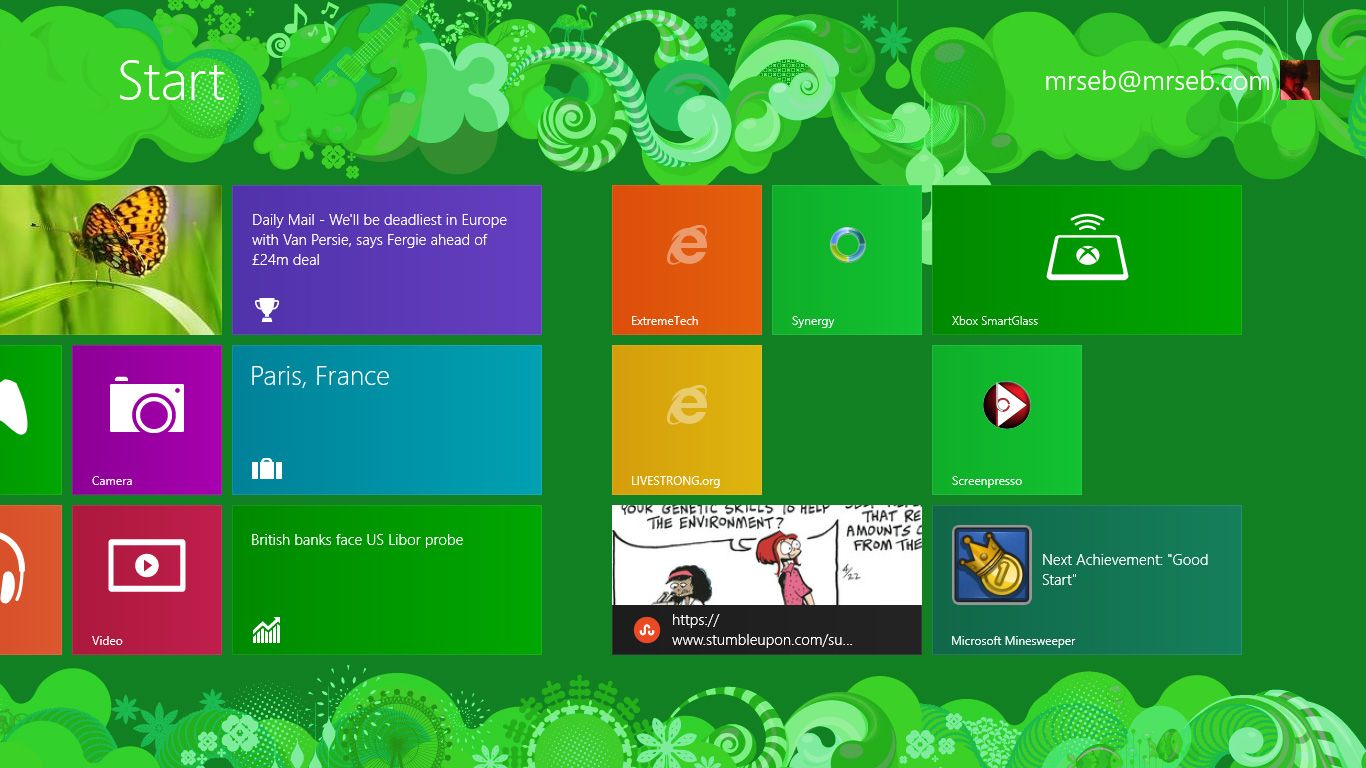Open the British banks Libor probe news story
The image size is (1366, 768).
[386, 579]
